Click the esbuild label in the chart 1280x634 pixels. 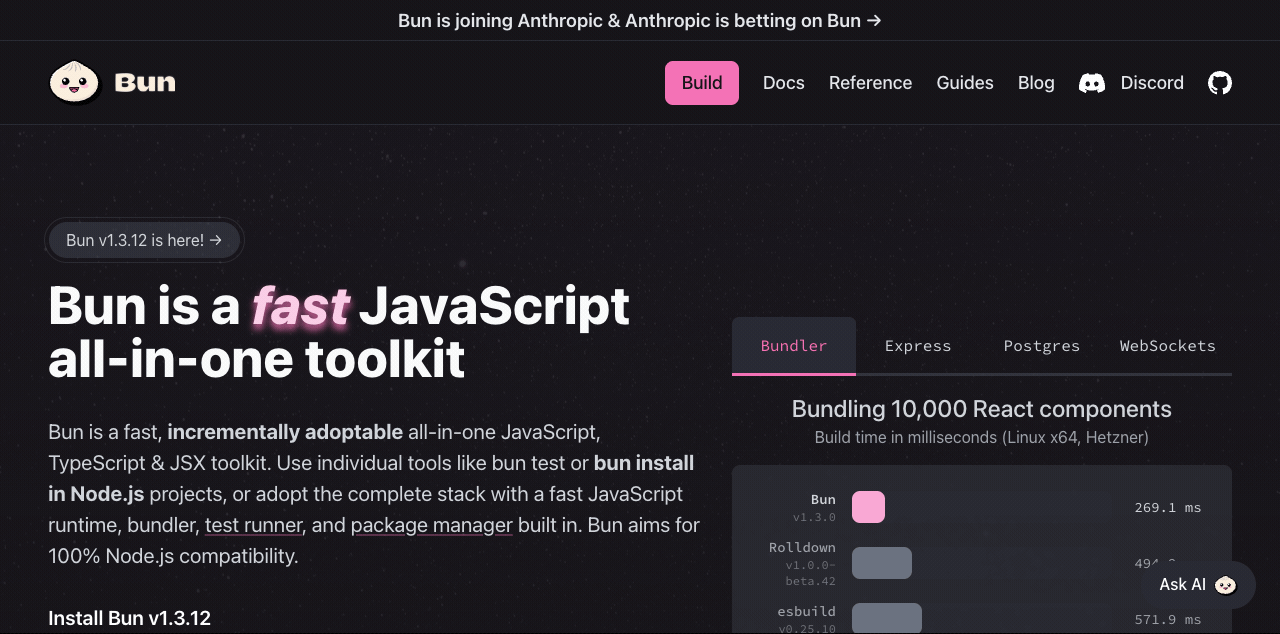(x=806, y=611)
